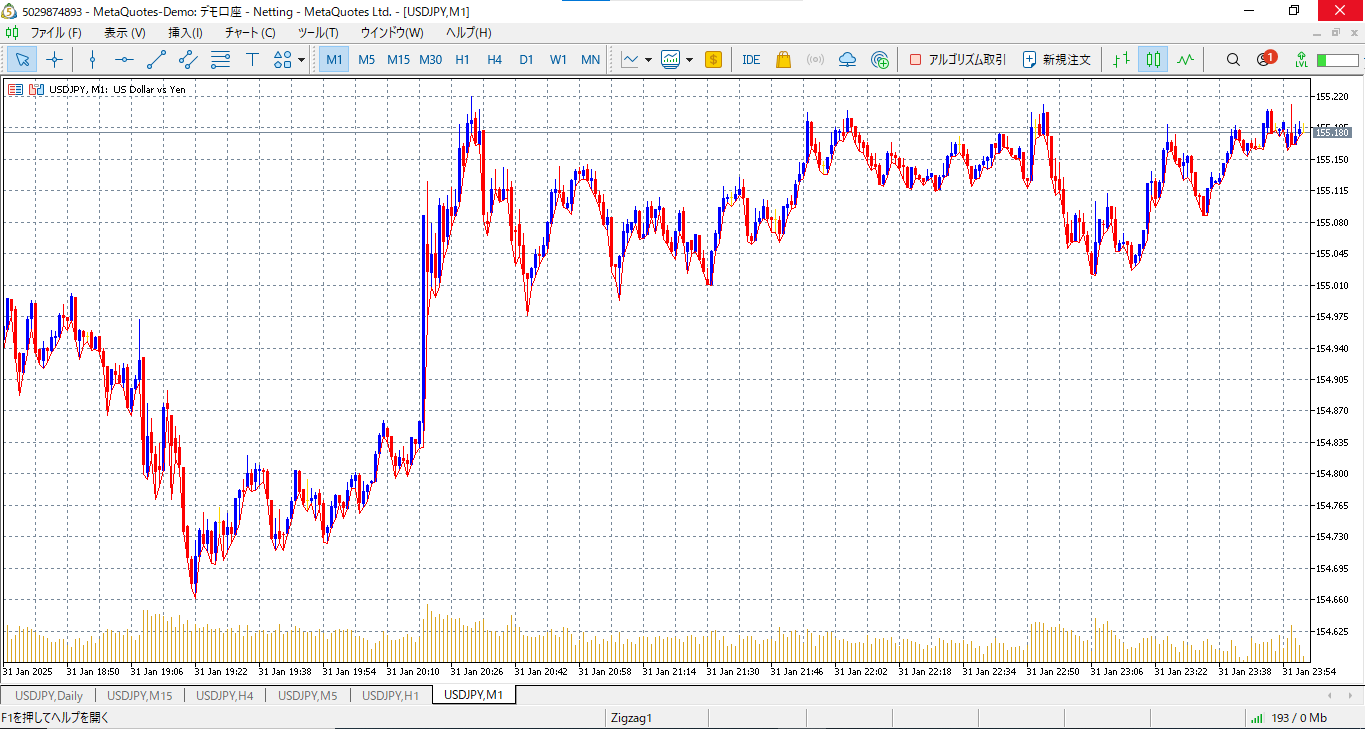Toggle algorithmic trading button

(x=957, y=60)
